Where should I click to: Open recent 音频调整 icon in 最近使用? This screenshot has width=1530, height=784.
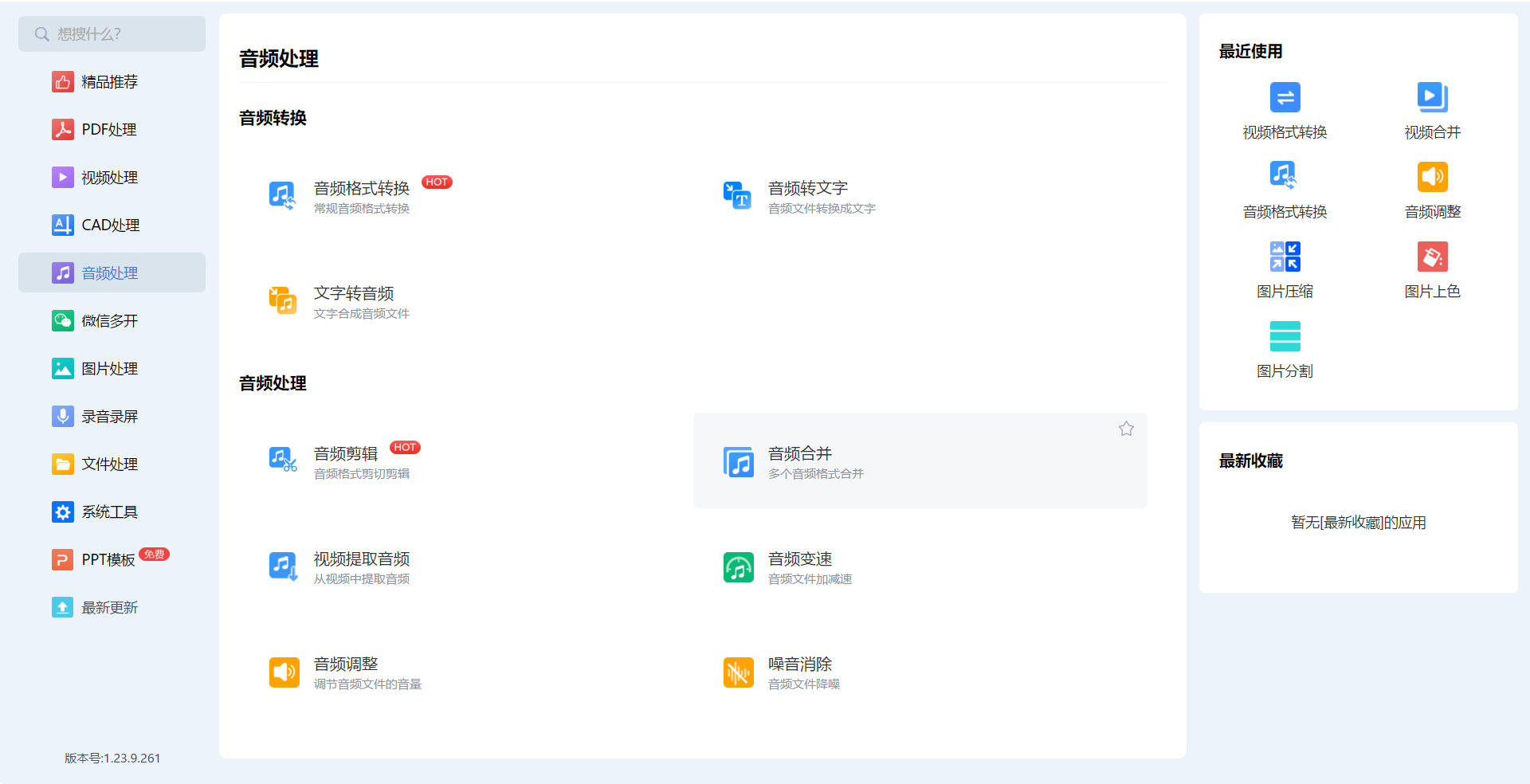[x=1433, y=177]
